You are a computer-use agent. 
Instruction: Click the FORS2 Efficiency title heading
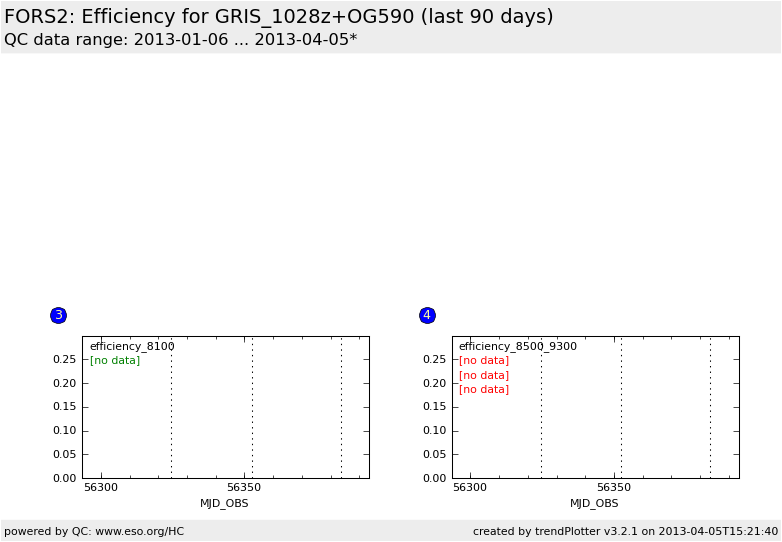(278, 16)
